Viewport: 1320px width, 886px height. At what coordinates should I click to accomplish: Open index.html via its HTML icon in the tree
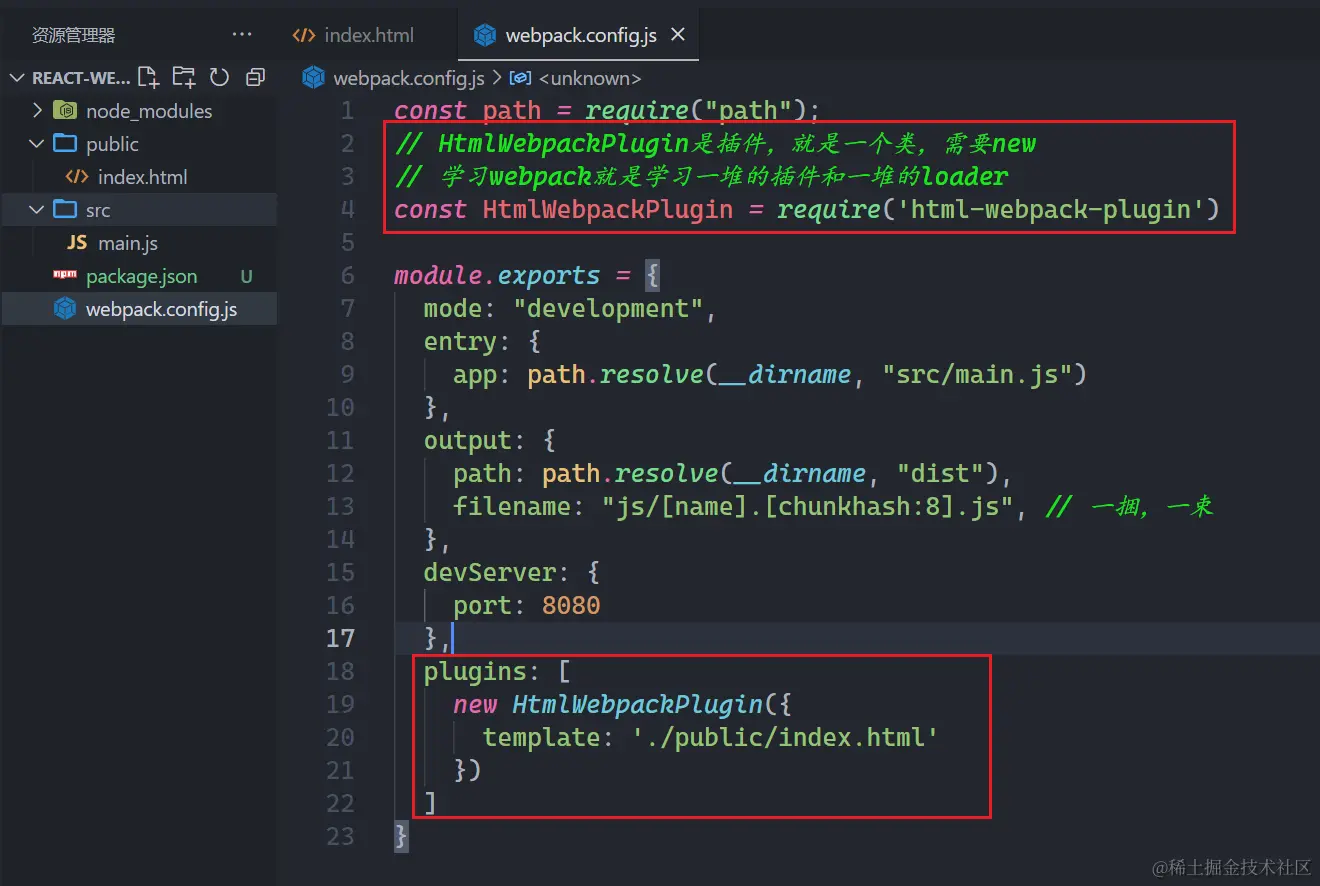point(76,177)
